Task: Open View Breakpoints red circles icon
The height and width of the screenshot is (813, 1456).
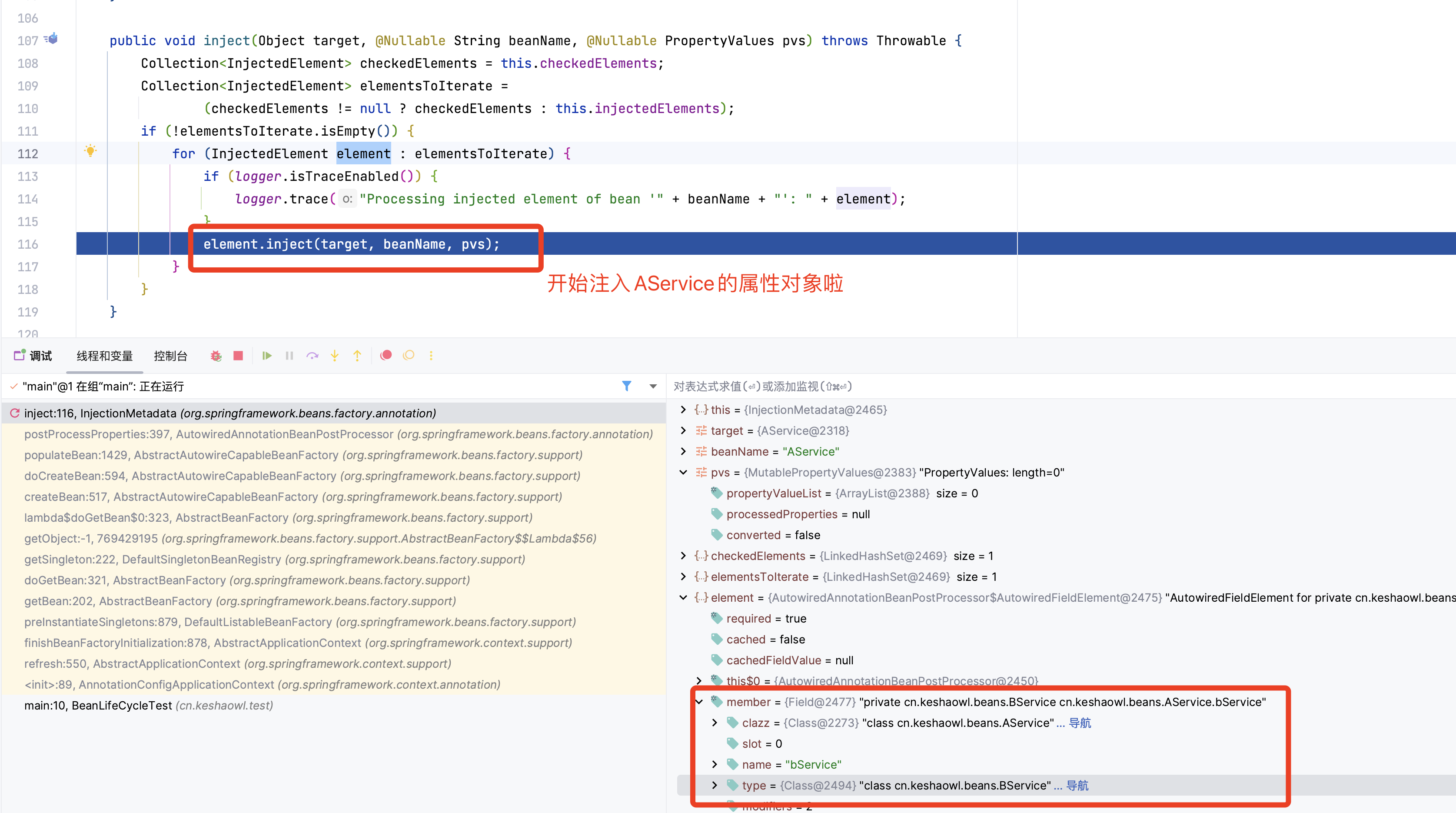Action: (x=386, y=355)
